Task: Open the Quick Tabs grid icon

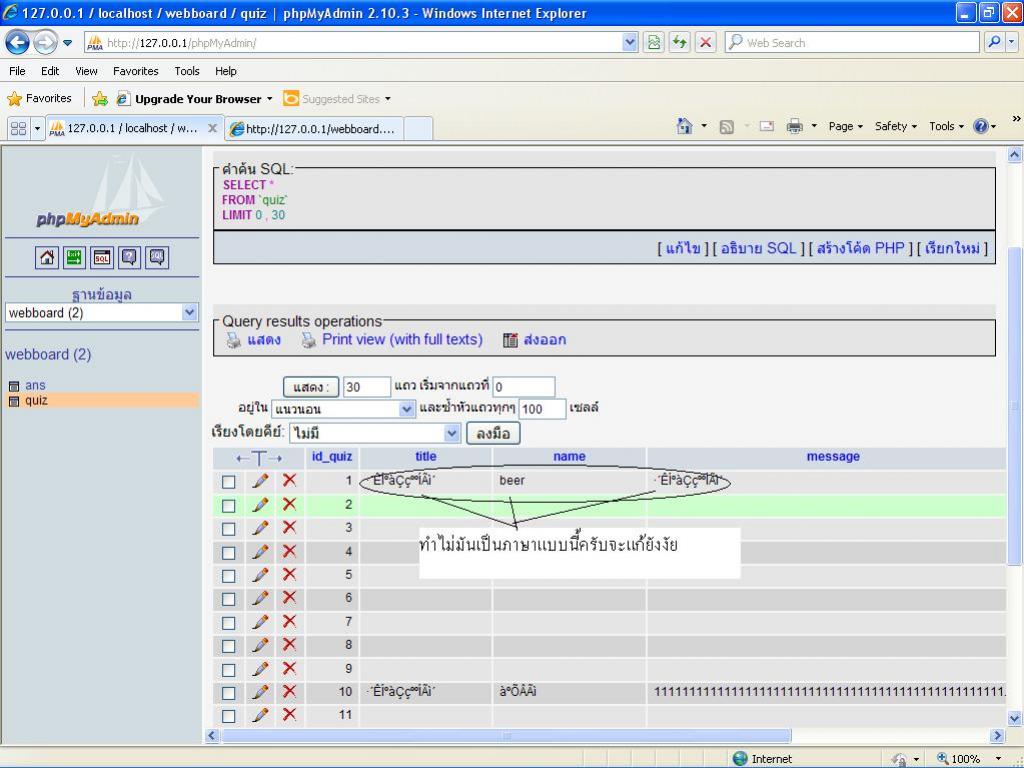Action: [18, 129]
